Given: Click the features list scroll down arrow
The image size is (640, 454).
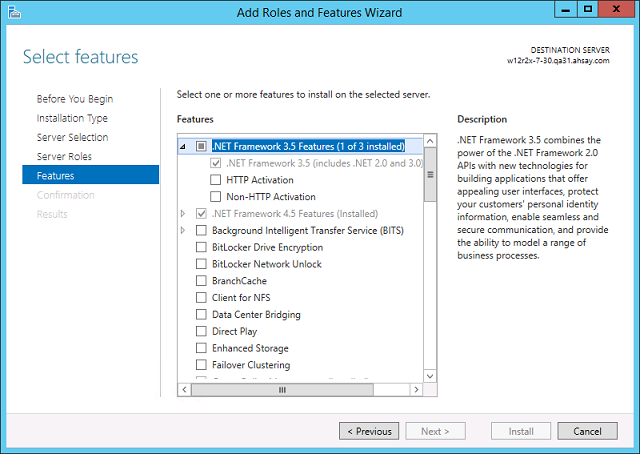Looking at the screenshot, I should coord(430,376).
